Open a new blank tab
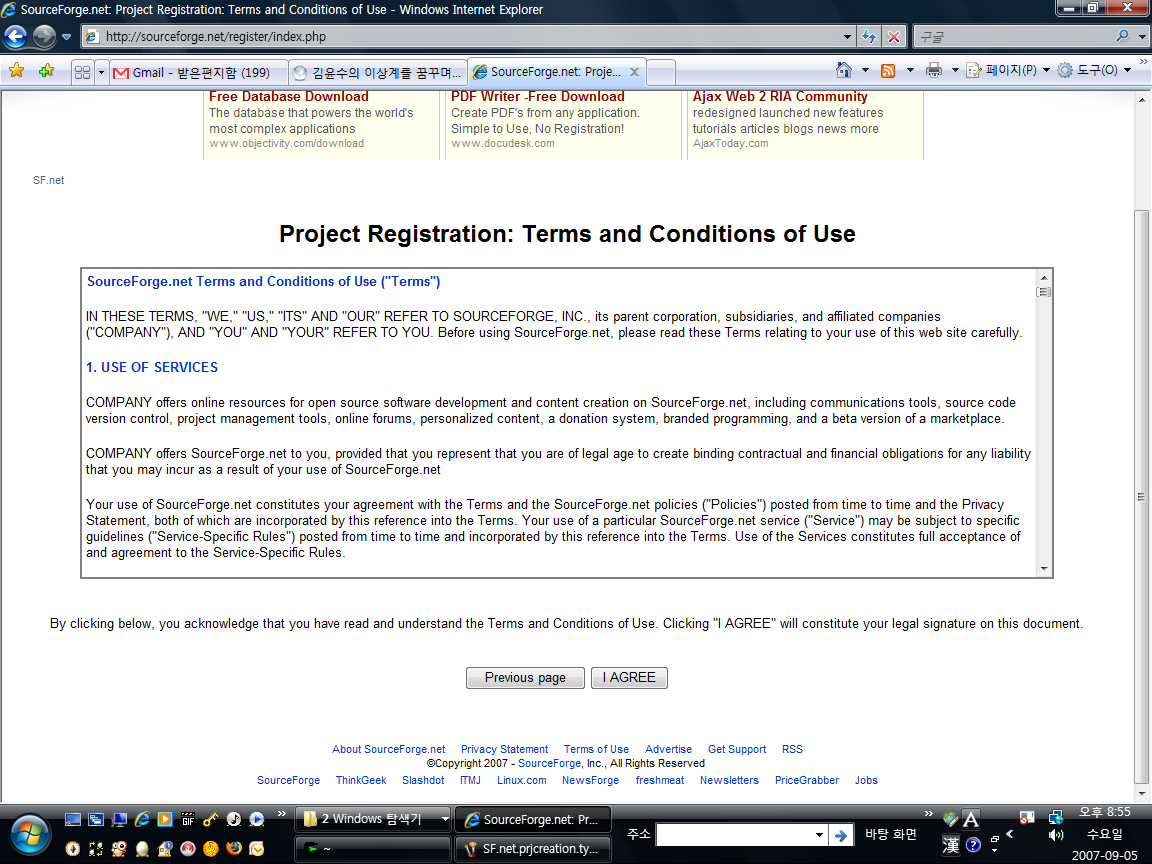1152x864 pixels. coord(661,73)
